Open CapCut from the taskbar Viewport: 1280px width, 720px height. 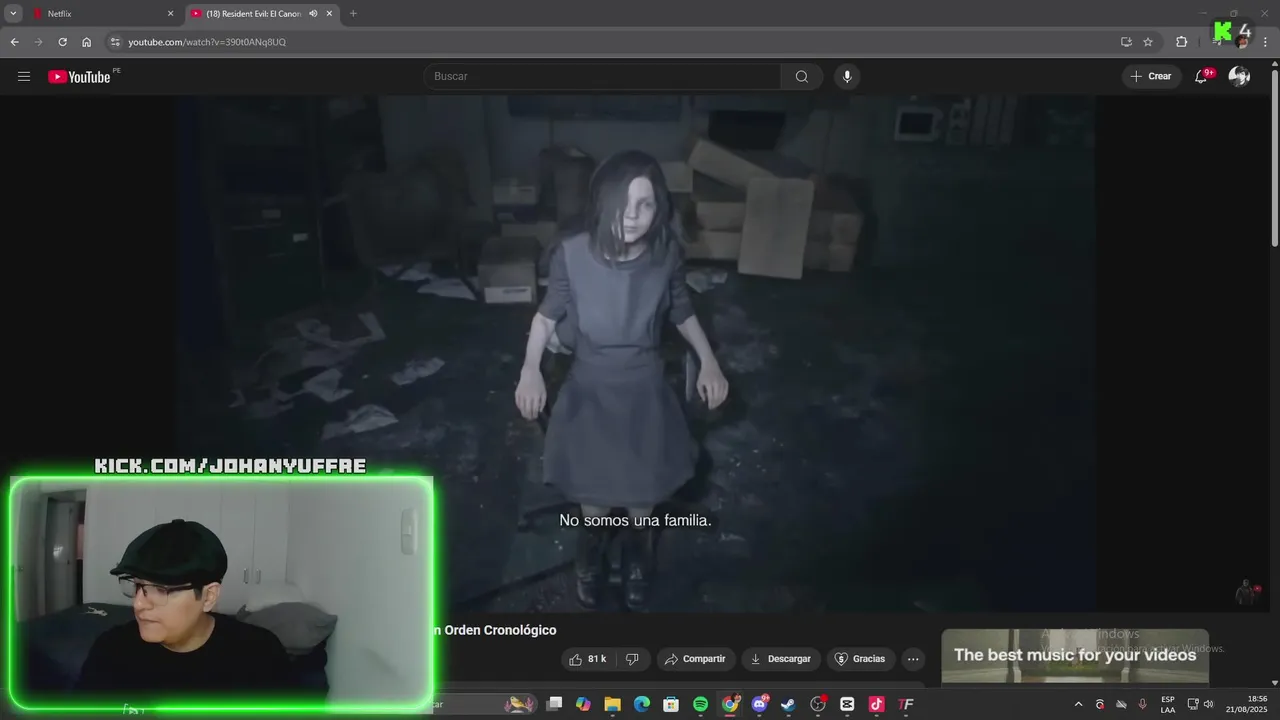coord(847,704)
